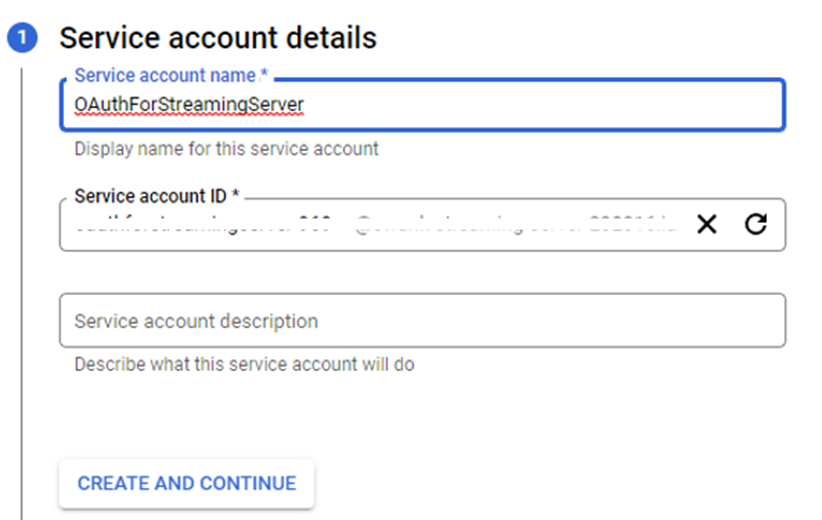The width and height of the screenshot is (822, 520).
Task: Select the step 1 number badge
Action: point(22,39)
